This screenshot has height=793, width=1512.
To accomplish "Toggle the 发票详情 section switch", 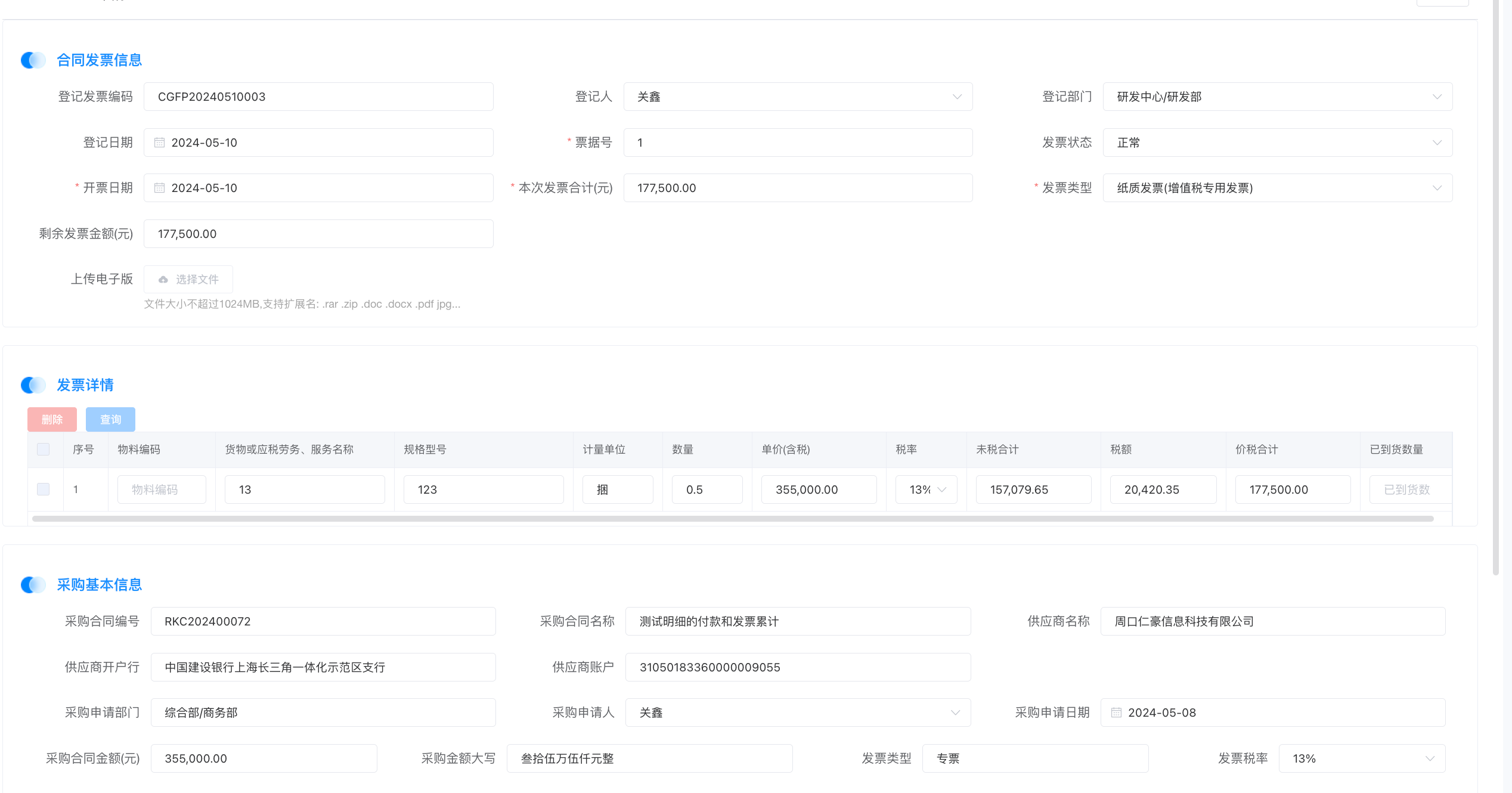I will coord(33,385).
